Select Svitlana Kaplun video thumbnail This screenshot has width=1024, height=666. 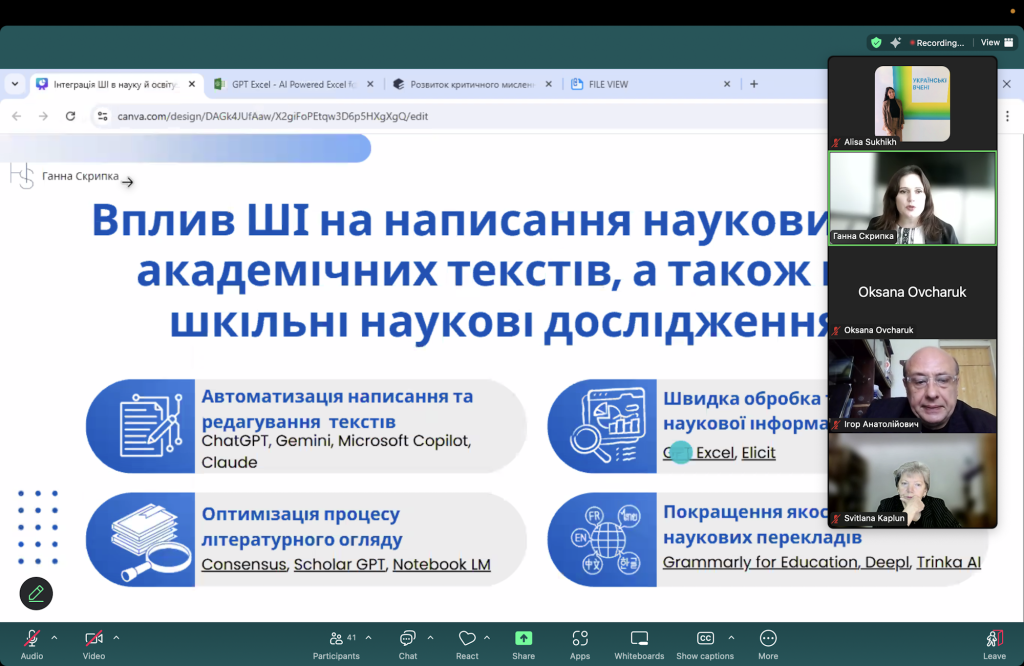(912, 481)
